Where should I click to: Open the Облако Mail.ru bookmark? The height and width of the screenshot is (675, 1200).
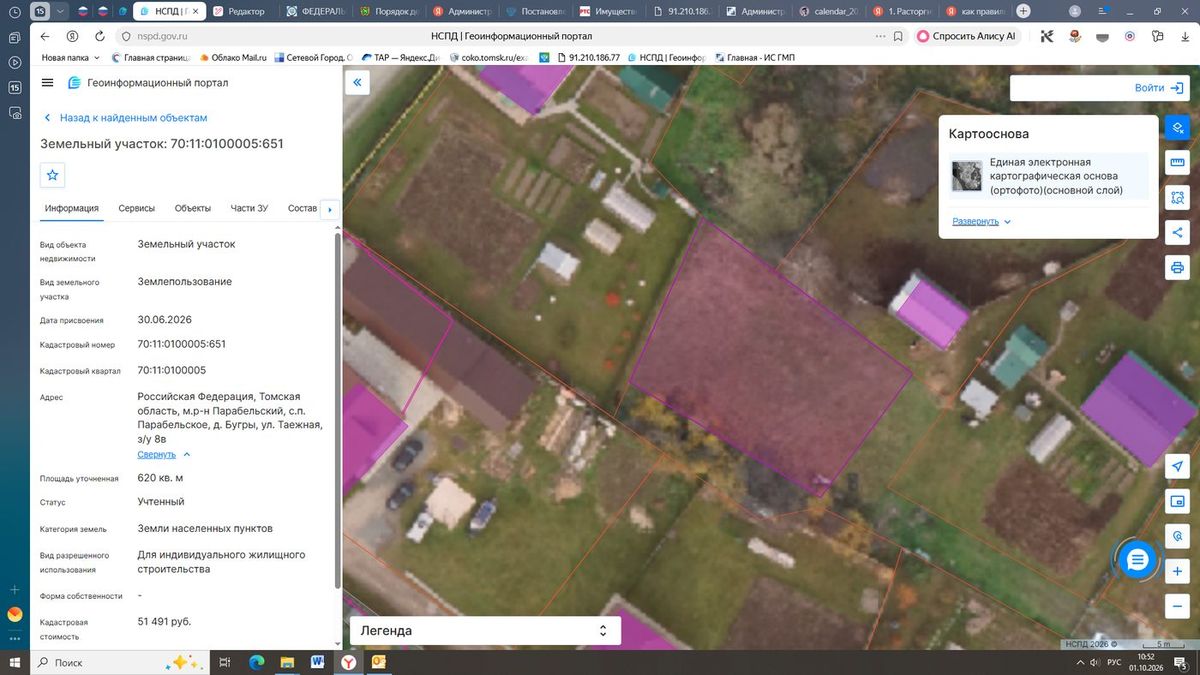(232, 57)
